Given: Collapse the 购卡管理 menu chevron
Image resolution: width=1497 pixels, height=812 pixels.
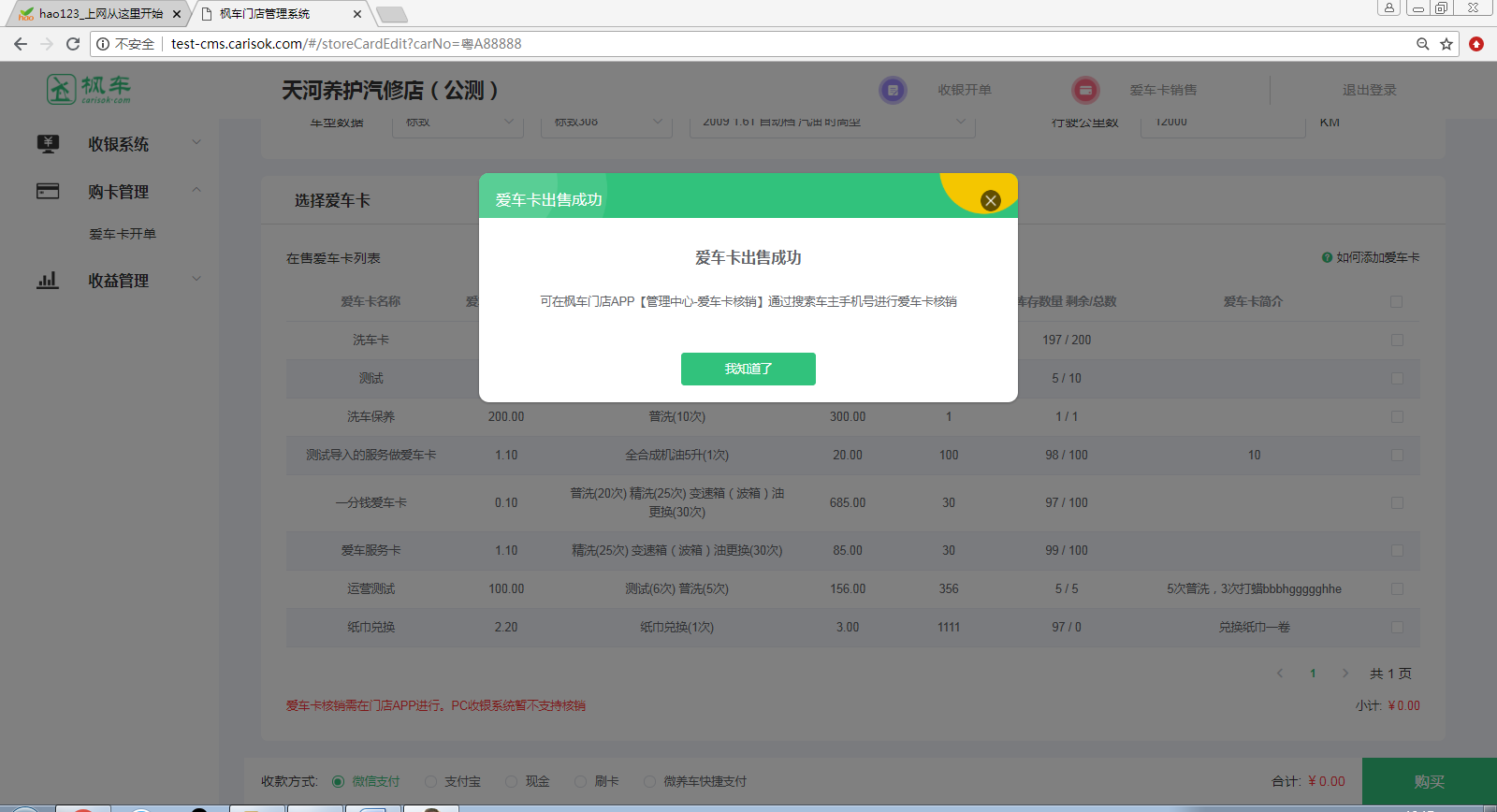Looking at the screenshot, I should pyautogui.click(x=196, y=190).
